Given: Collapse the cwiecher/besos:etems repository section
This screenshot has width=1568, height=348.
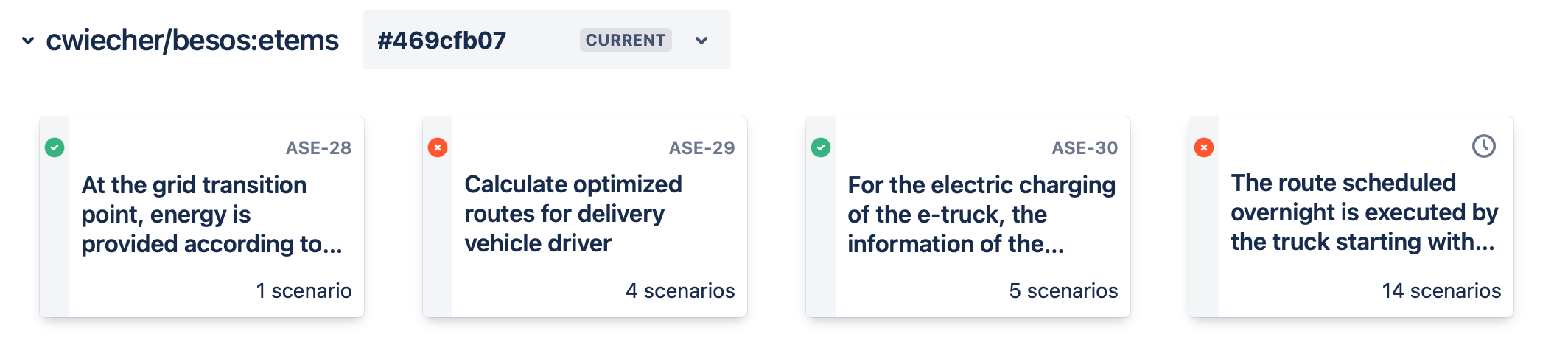Looking at the screenshot, I should click(28, 41).
